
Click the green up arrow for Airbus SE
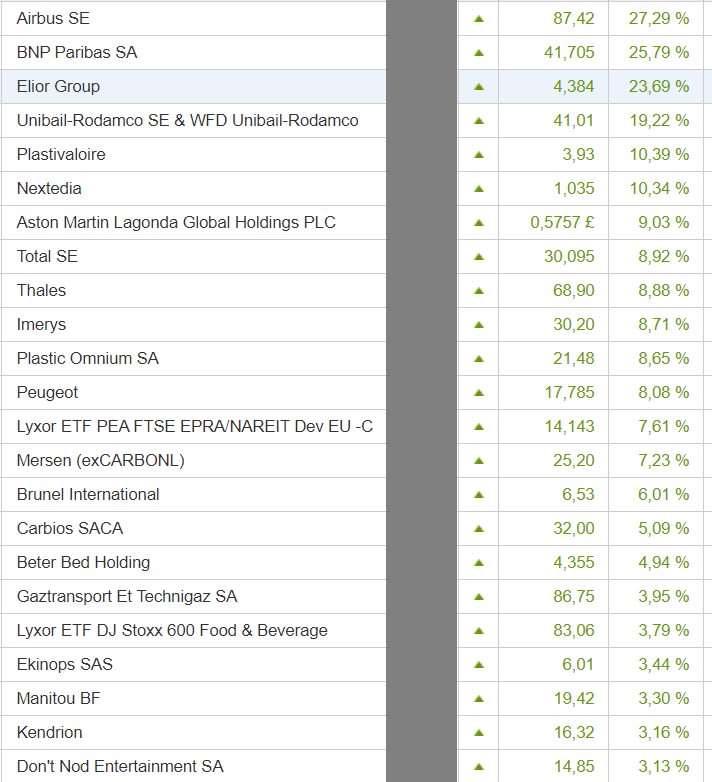coord(478,18)
